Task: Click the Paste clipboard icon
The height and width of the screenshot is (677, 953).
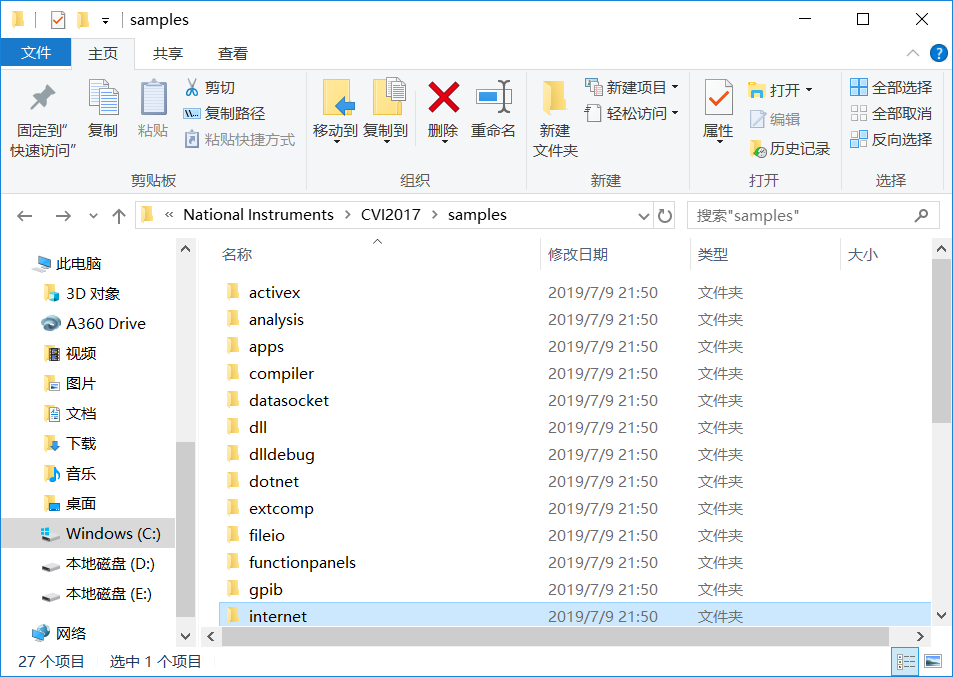Action: pos(153,108)
